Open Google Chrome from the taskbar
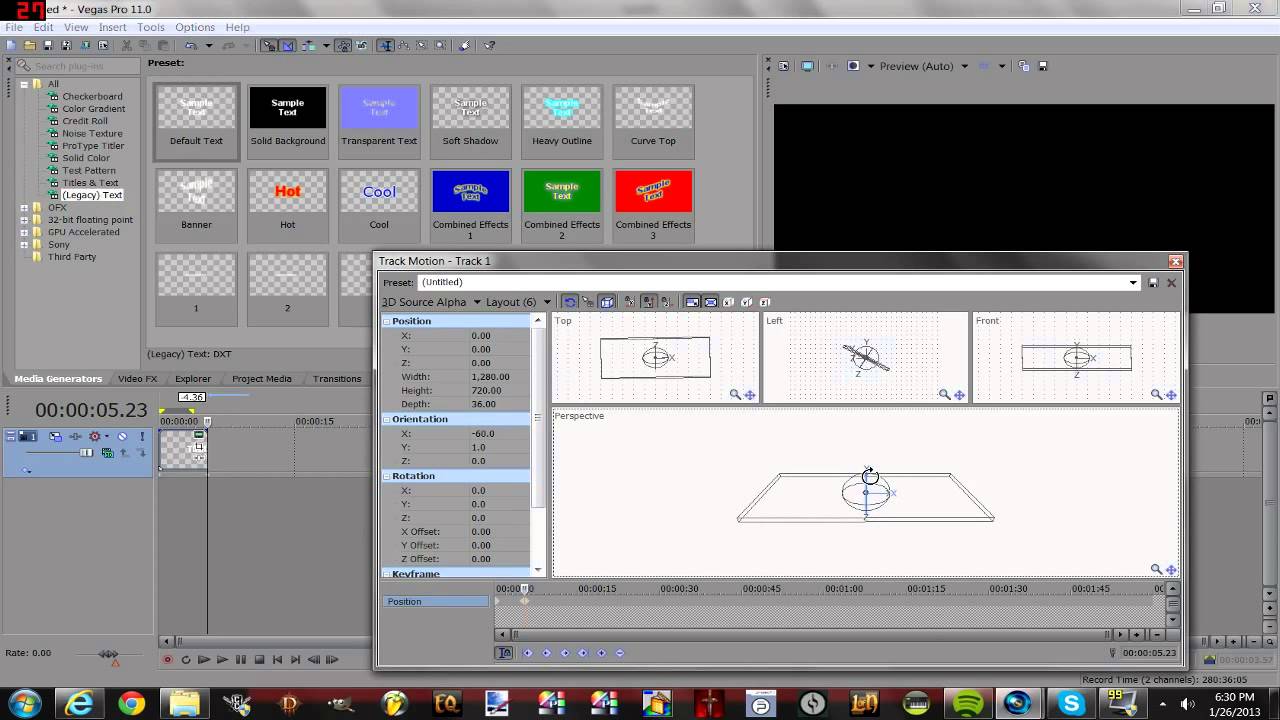 point(132,704)
